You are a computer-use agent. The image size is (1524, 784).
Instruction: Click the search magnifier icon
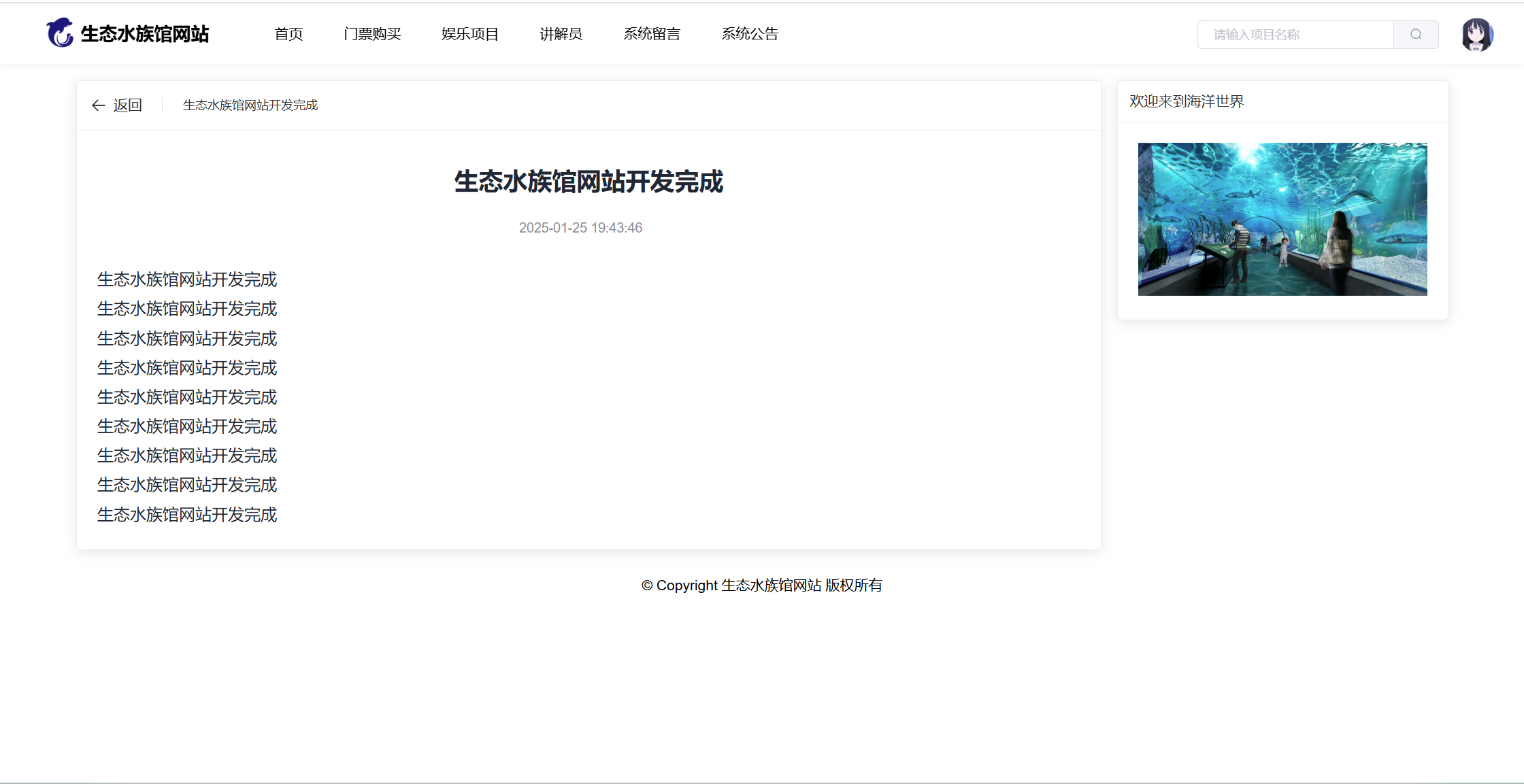(1416, 35)
